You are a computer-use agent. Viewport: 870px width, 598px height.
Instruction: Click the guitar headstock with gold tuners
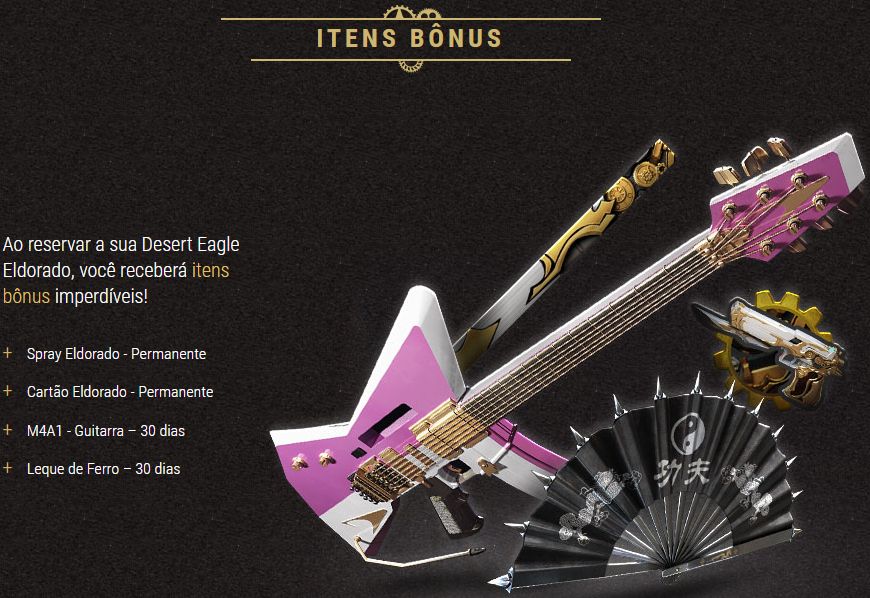coord(788,200)
